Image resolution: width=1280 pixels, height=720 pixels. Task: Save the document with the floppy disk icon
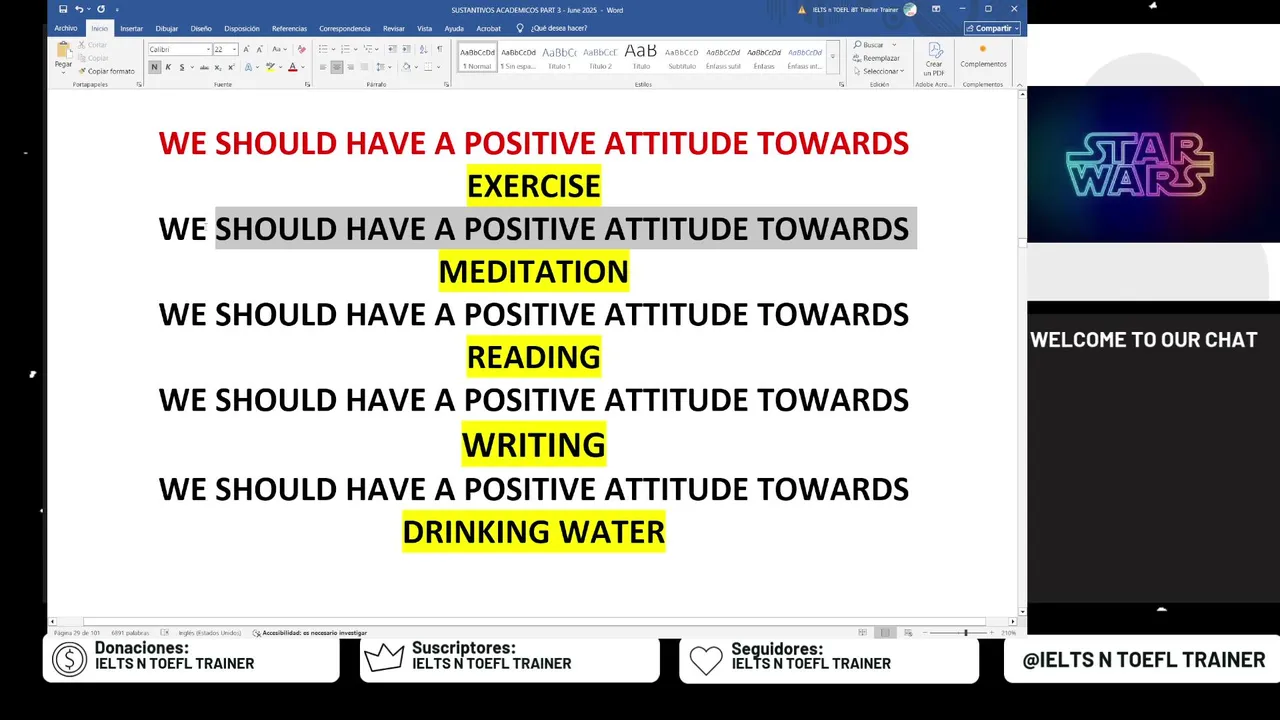pyautogui.click(x=63, y=9)
